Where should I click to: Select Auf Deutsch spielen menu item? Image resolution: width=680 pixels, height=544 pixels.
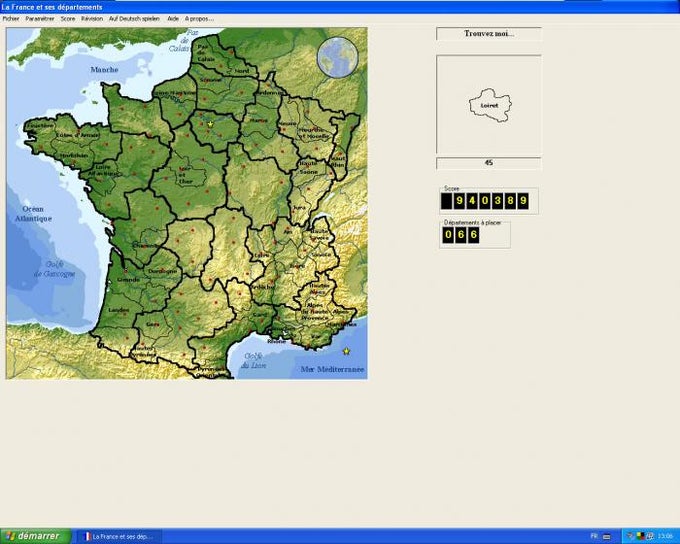pyautogui.click(x=134, y=19)
